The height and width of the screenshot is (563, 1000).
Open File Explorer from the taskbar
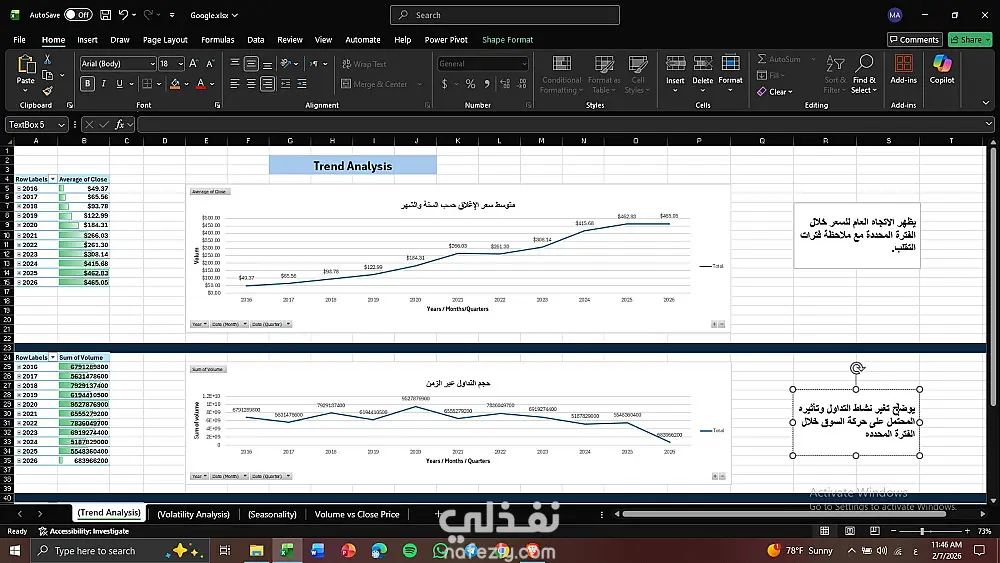coord(256,550)
